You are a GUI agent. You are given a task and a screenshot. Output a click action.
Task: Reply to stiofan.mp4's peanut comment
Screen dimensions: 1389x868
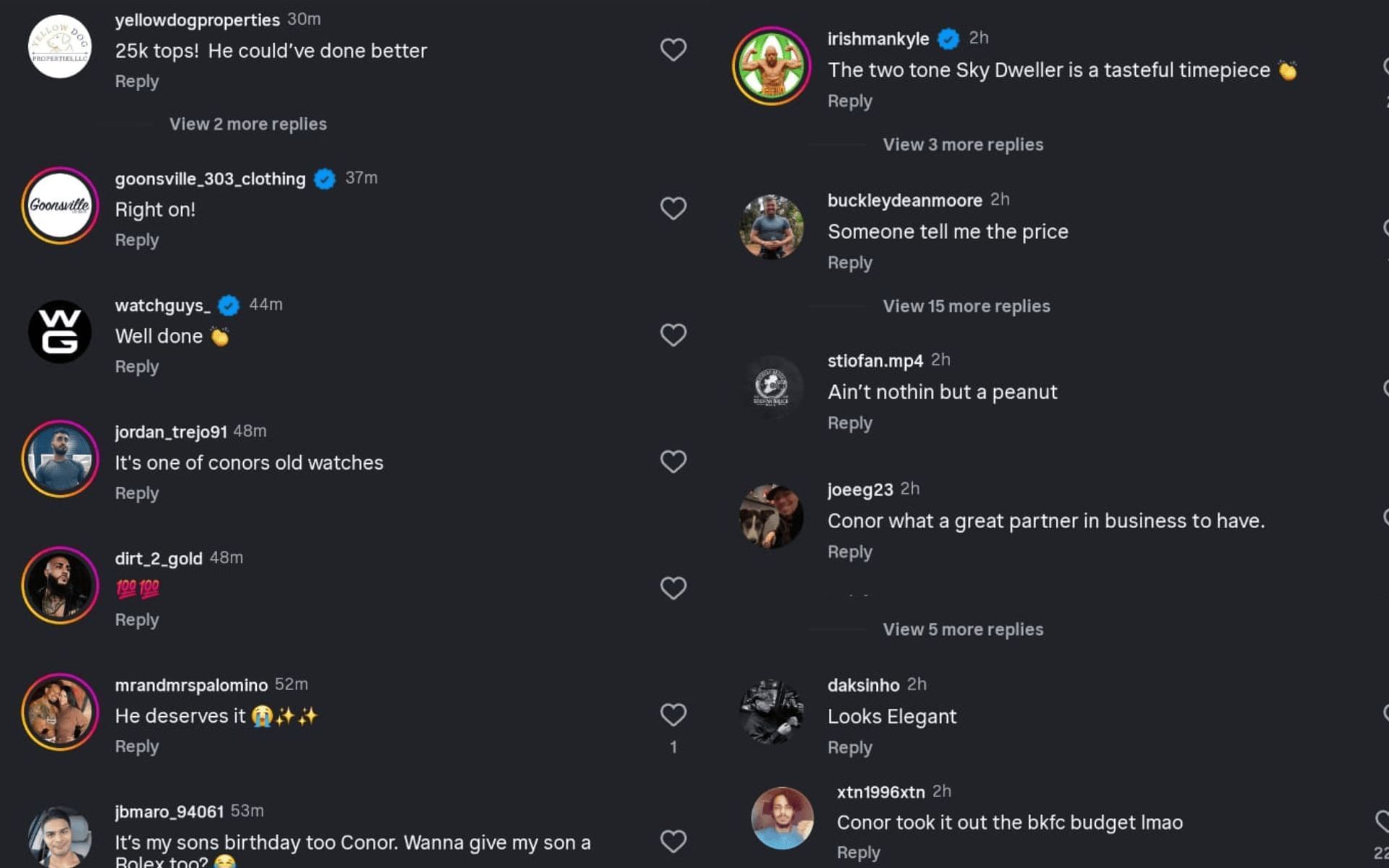[849, 423]
